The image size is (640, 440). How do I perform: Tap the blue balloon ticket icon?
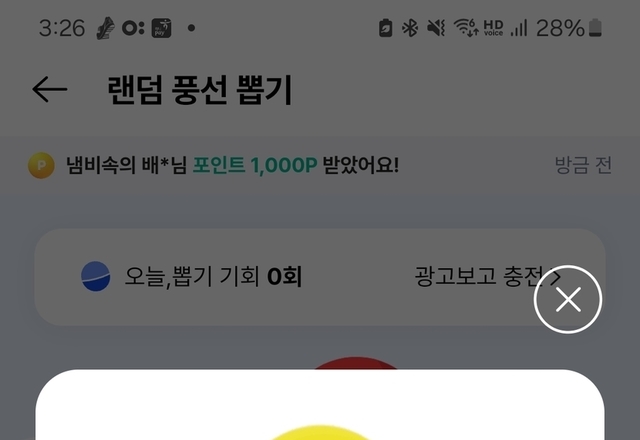point(96,276)
